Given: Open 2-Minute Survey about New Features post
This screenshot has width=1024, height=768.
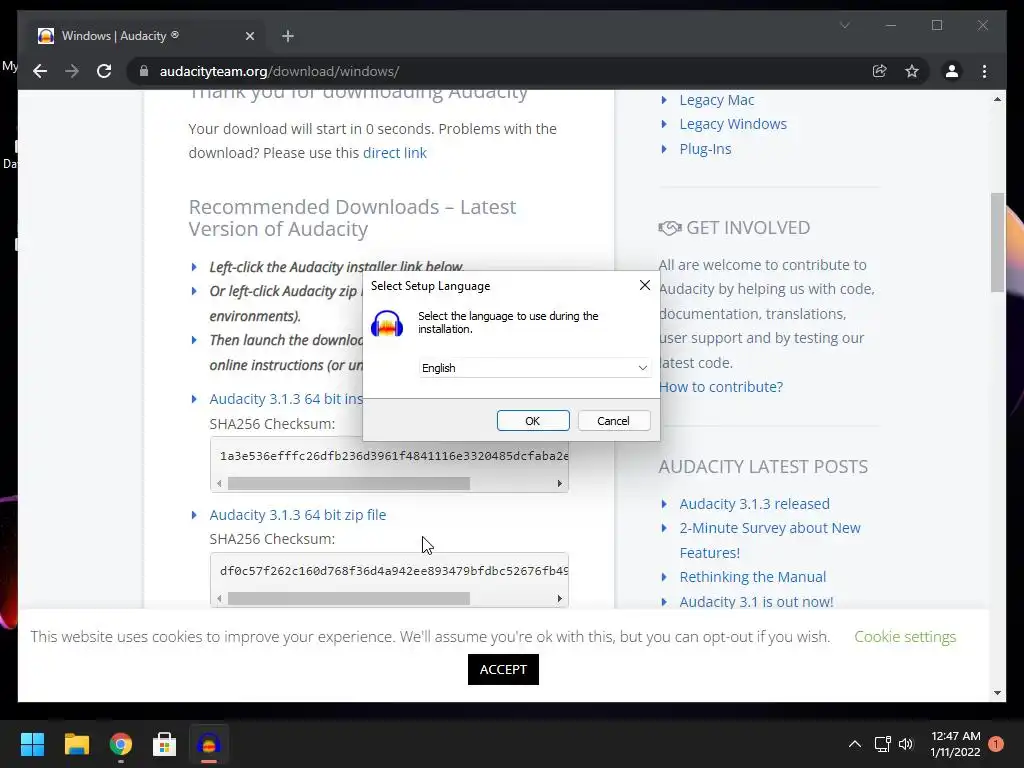Looking at the screenshot, I should [x=770, y=540].
